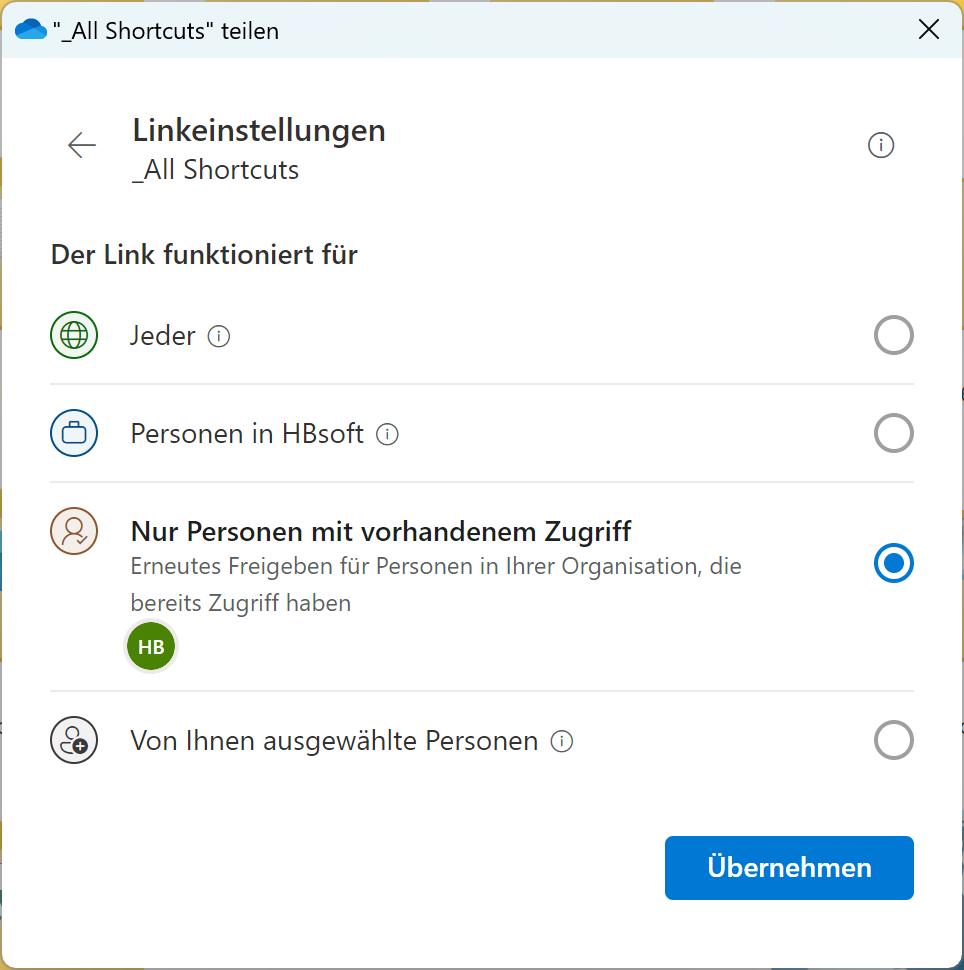Click the info icon beside Jeder

[x=218, y=337]
